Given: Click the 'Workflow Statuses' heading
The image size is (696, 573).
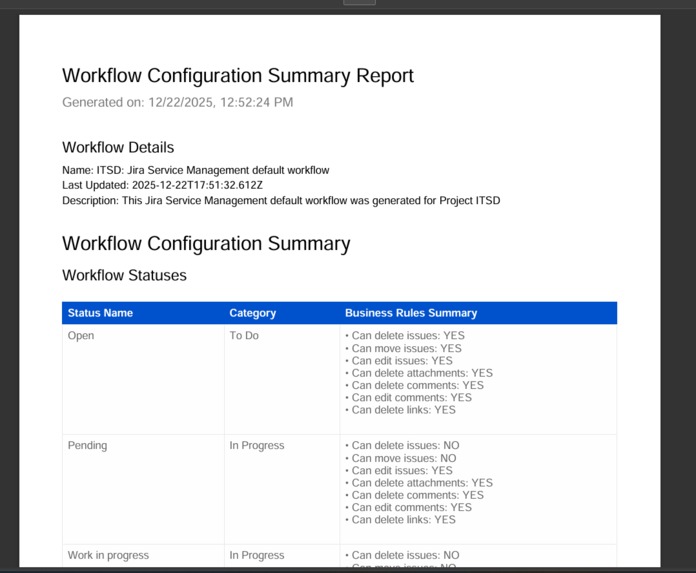Looking at the screenshot, I should (x=124, y=275).
